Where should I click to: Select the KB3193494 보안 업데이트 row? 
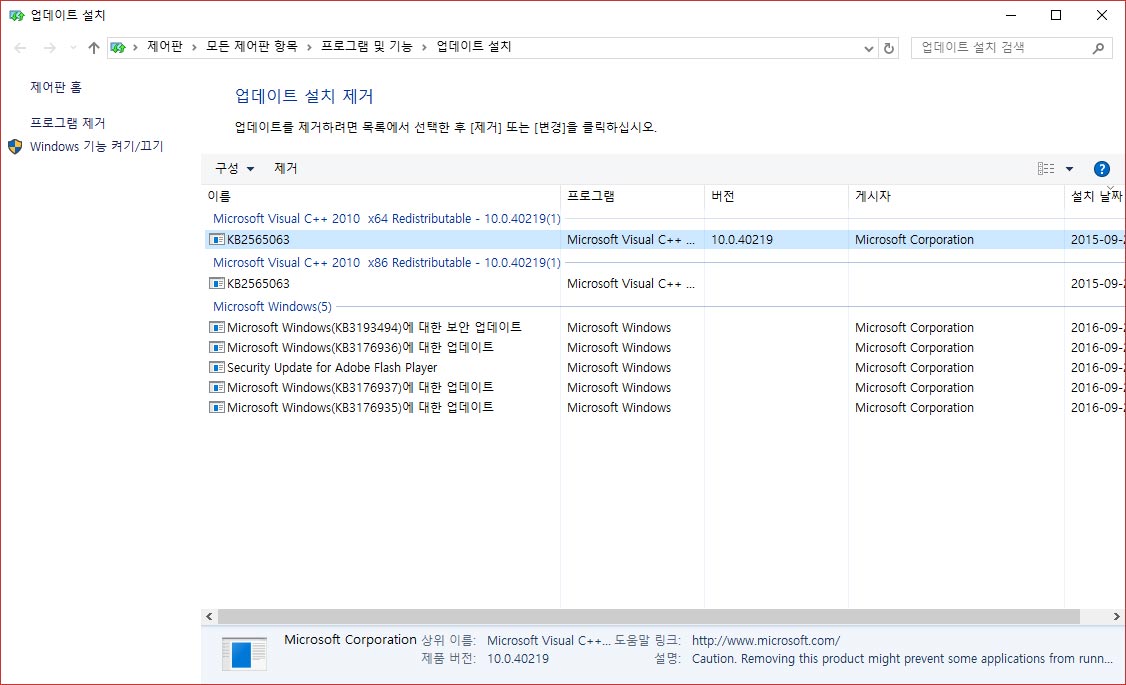click(664, 327)
